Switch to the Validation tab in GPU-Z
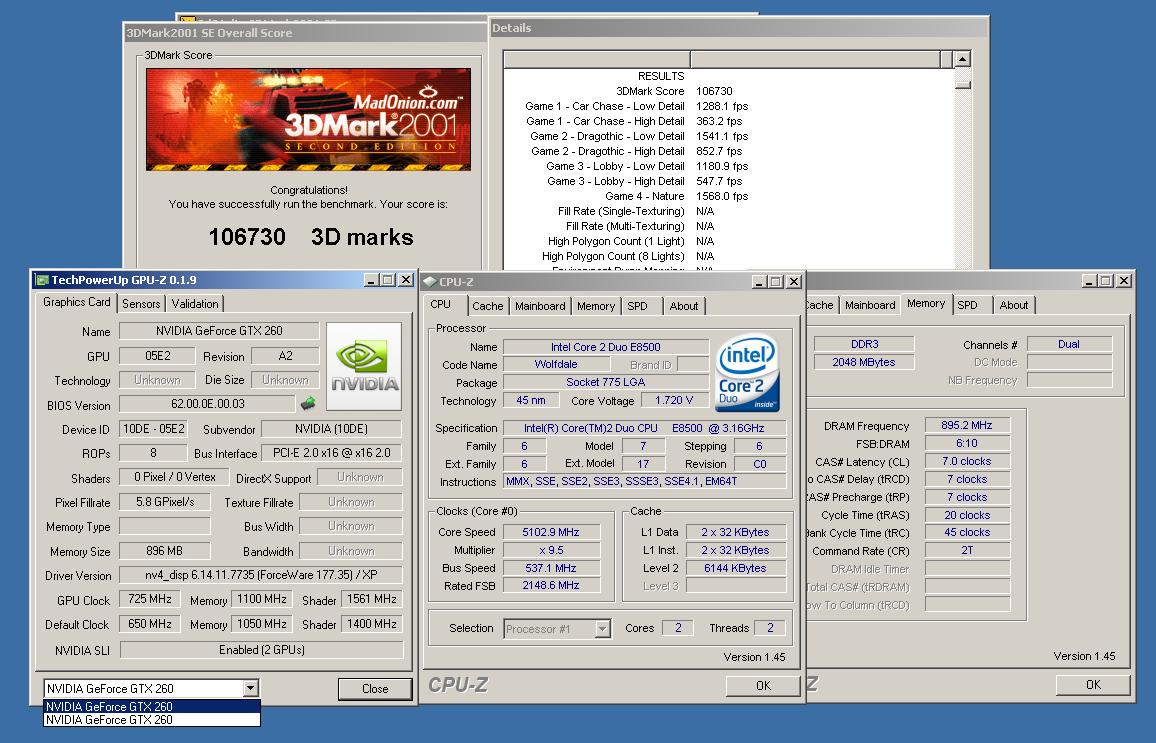 point(195,304)
